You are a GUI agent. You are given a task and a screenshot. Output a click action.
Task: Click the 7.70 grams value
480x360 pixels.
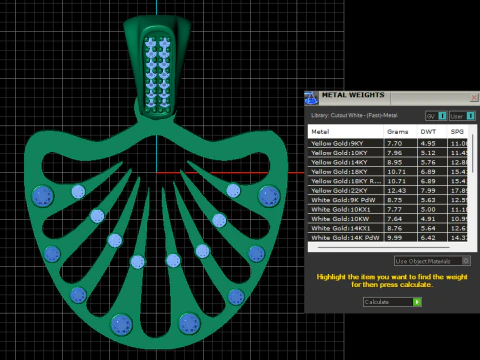click(395, 143)
